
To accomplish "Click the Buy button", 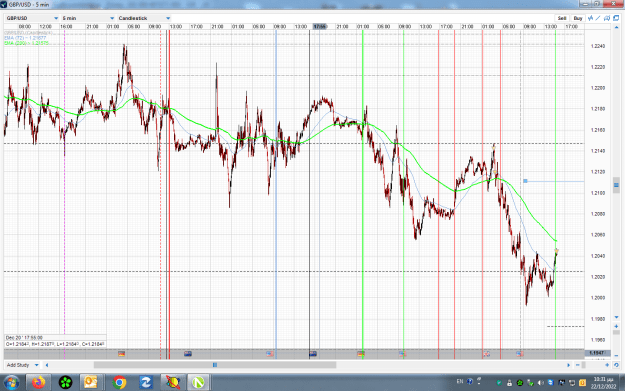I will tap(578, 18).
